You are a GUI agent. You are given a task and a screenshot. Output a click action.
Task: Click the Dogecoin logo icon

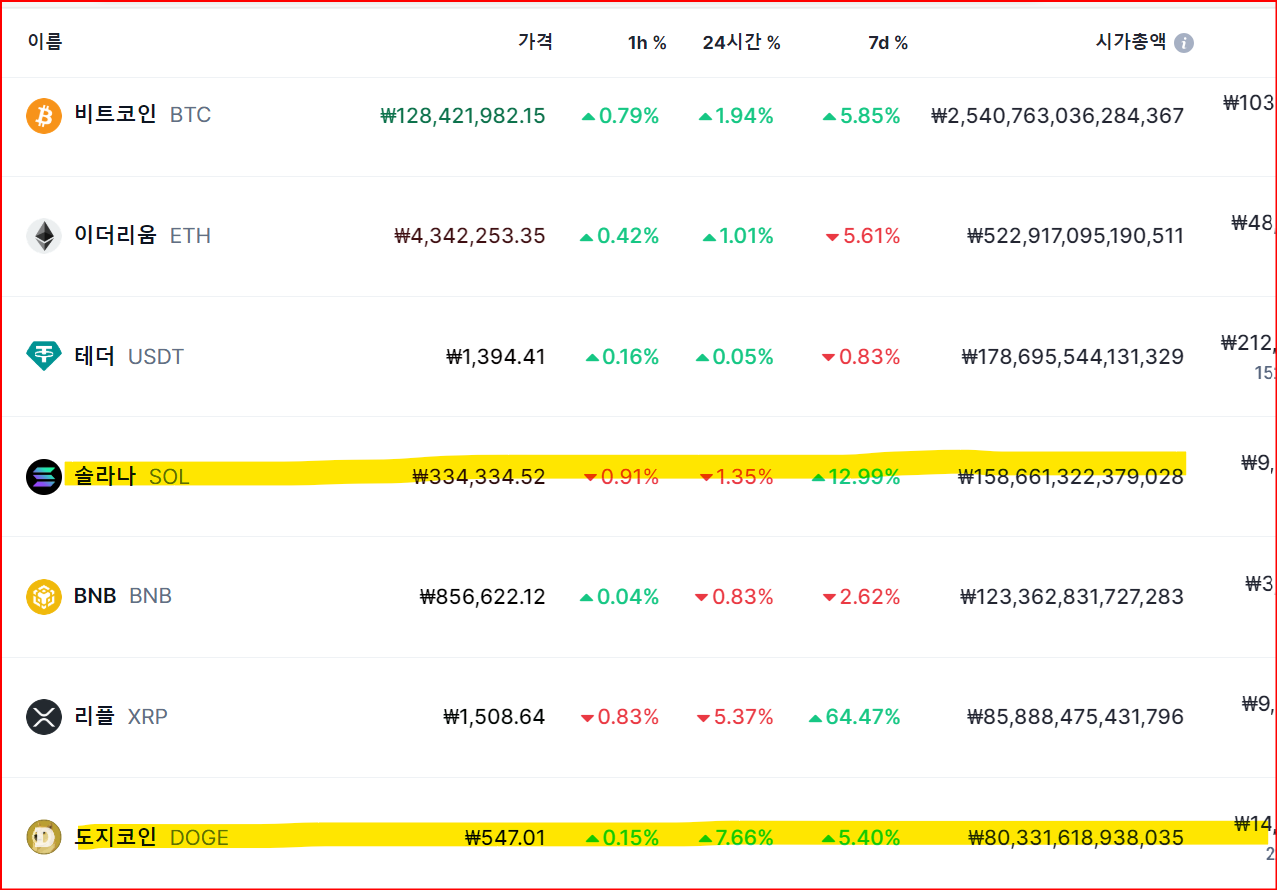click(x=44, y=837)
